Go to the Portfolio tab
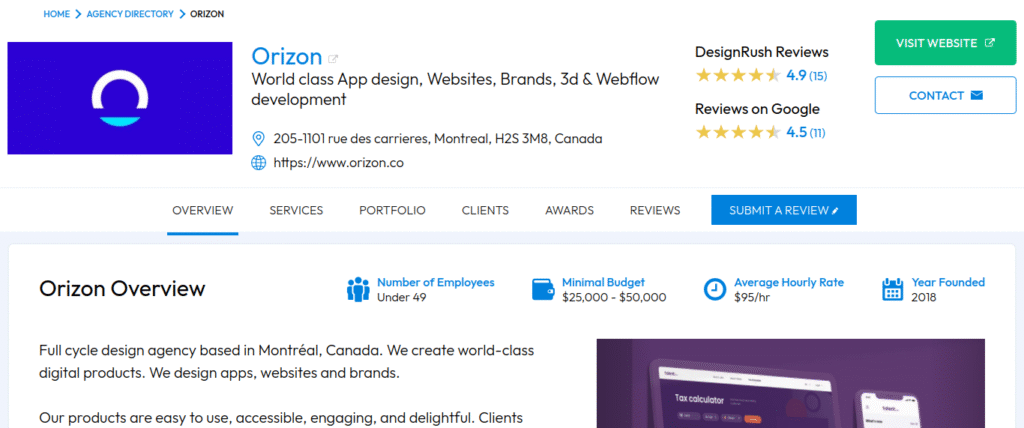The width and height of the screenshot is (1024, 428). (x=392, y=210)
